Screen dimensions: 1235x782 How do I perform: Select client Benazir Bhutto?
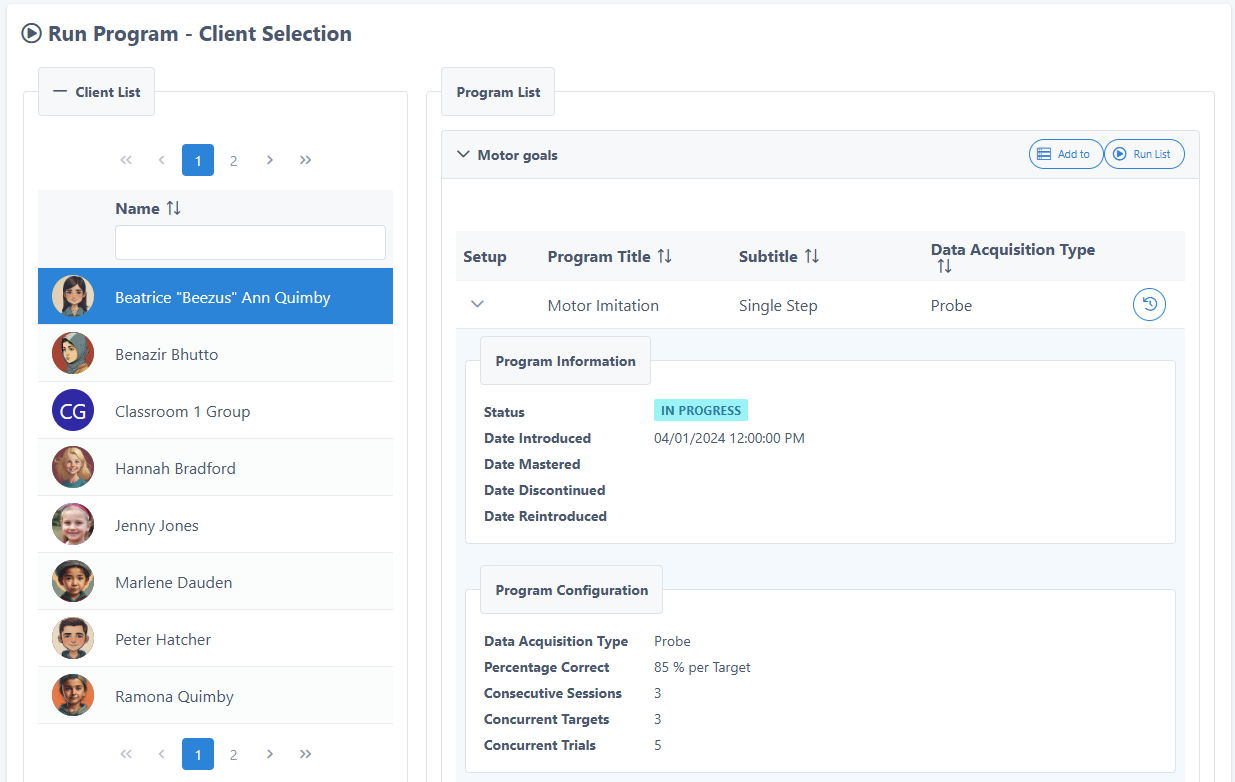tap(215, 354)
